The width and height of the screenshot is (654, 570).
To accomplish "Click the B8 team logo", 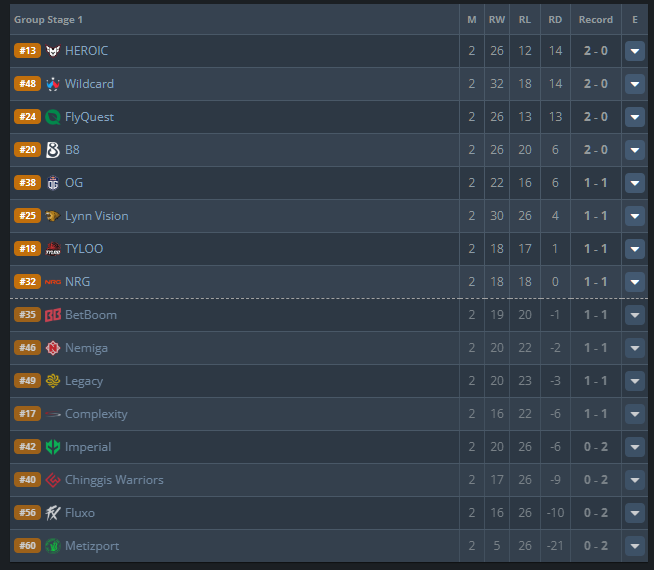I will pos(53,150).
